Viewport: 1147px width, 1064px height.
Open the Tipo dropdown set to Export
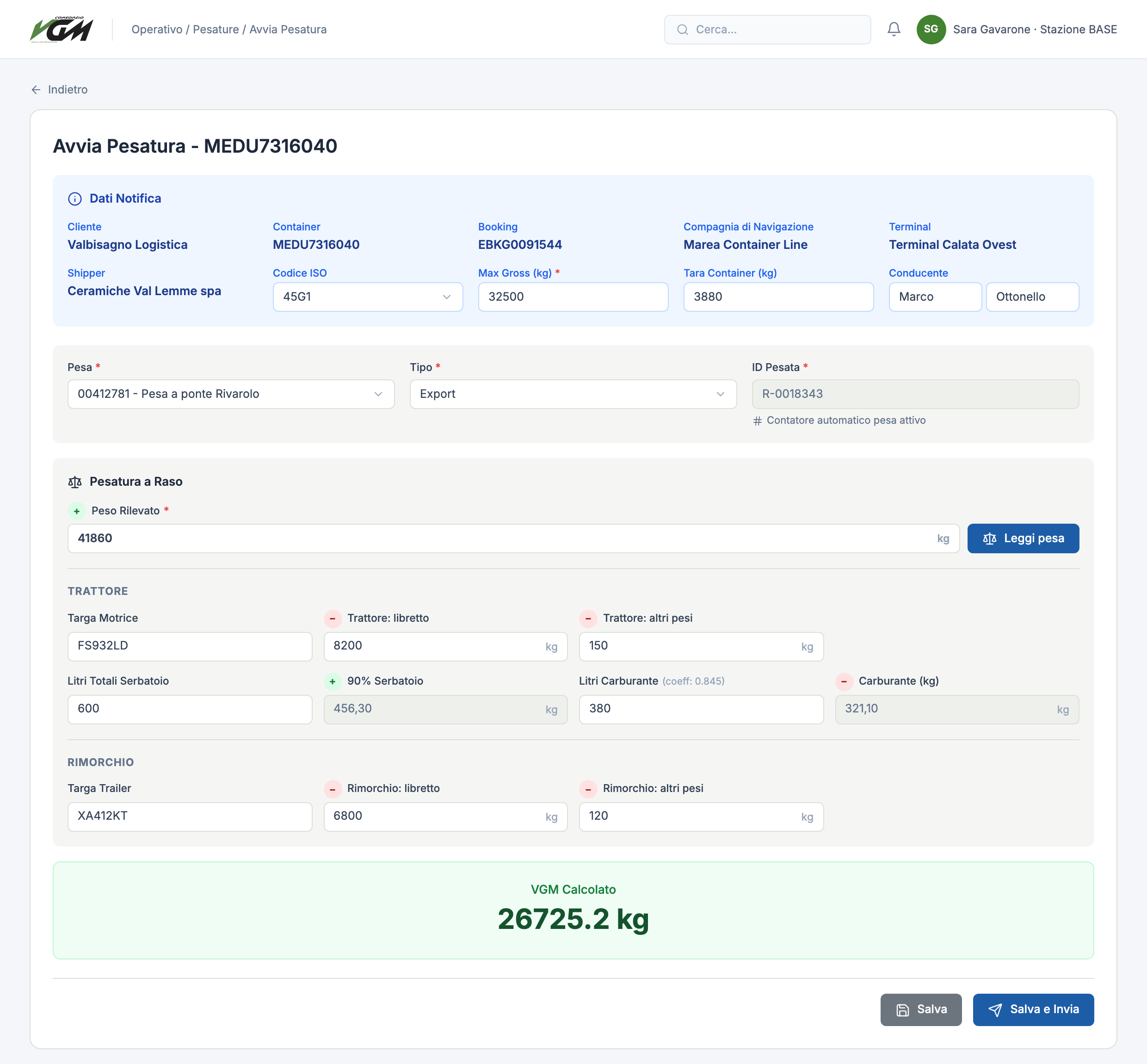pyautogui.click(x=573, y=395)
